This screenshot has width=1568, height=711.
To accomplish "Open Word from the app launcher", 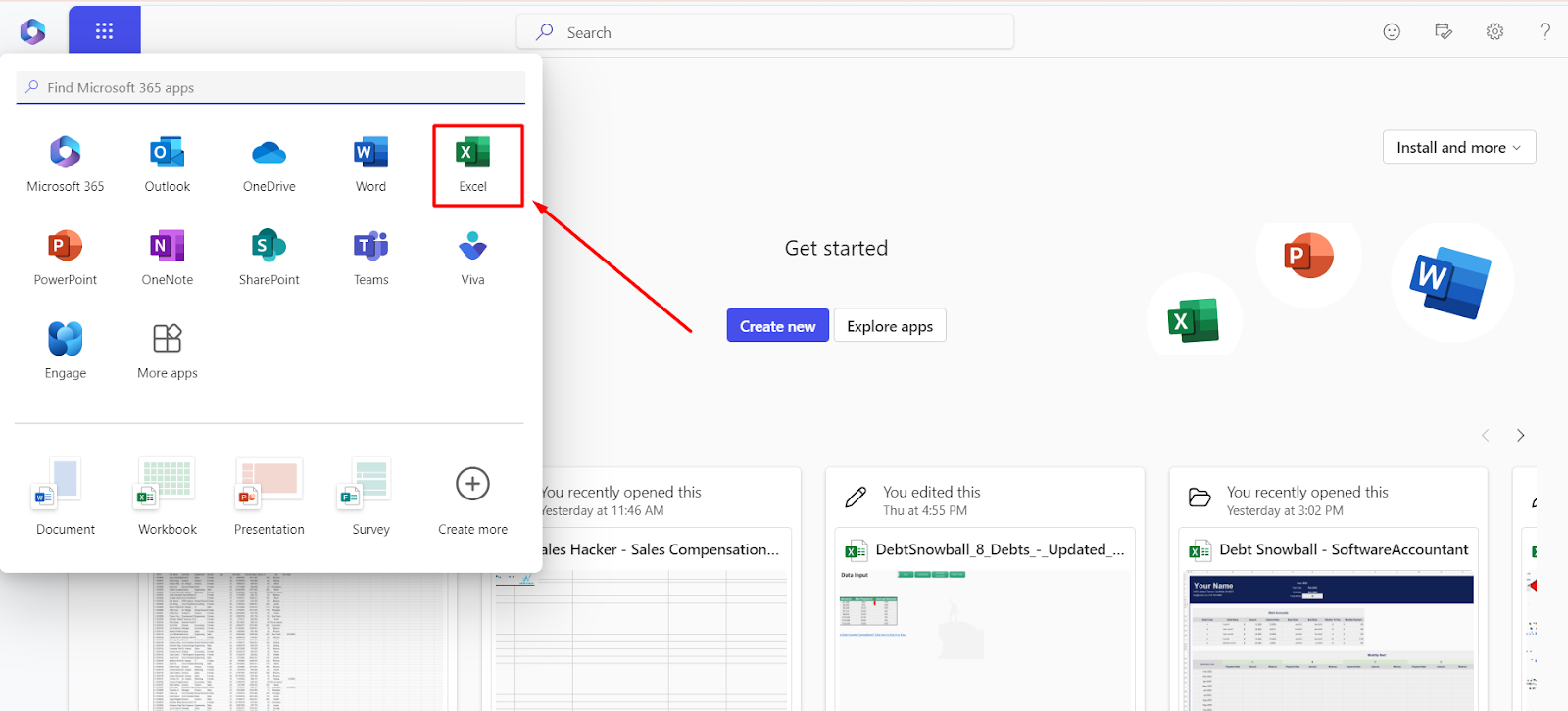I will 371,165.
